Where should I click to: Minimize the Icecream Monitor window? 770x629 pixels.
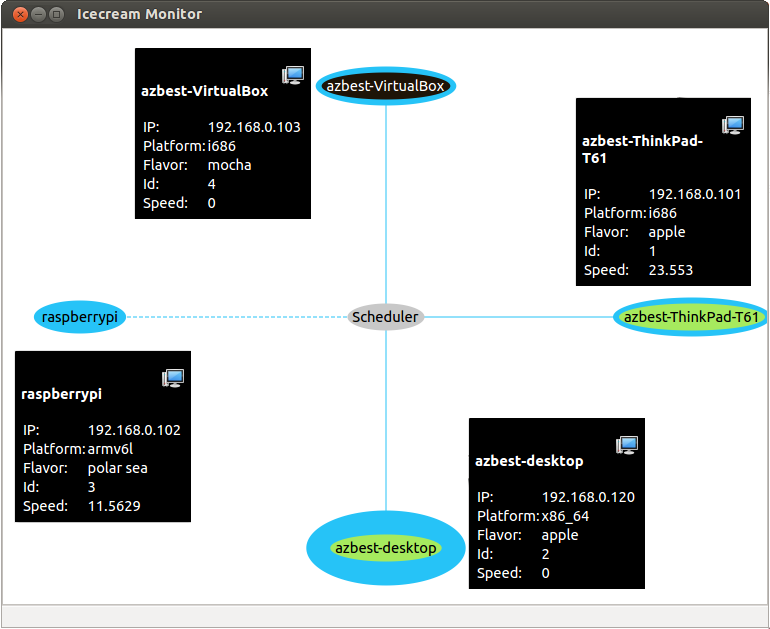(x=38, y=14)
